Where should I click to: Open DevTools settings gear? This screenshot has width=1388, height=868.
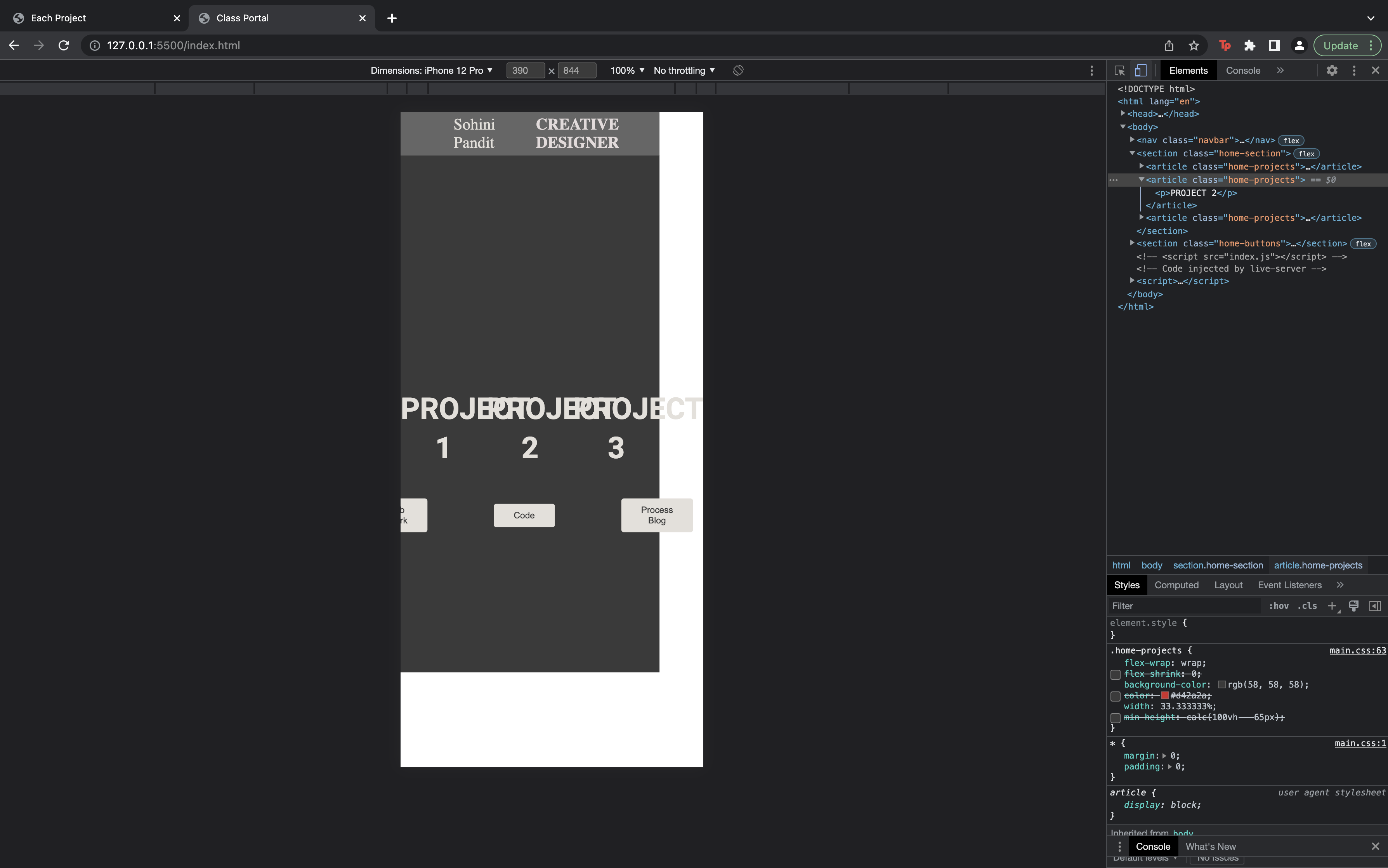coord(1332,71)
